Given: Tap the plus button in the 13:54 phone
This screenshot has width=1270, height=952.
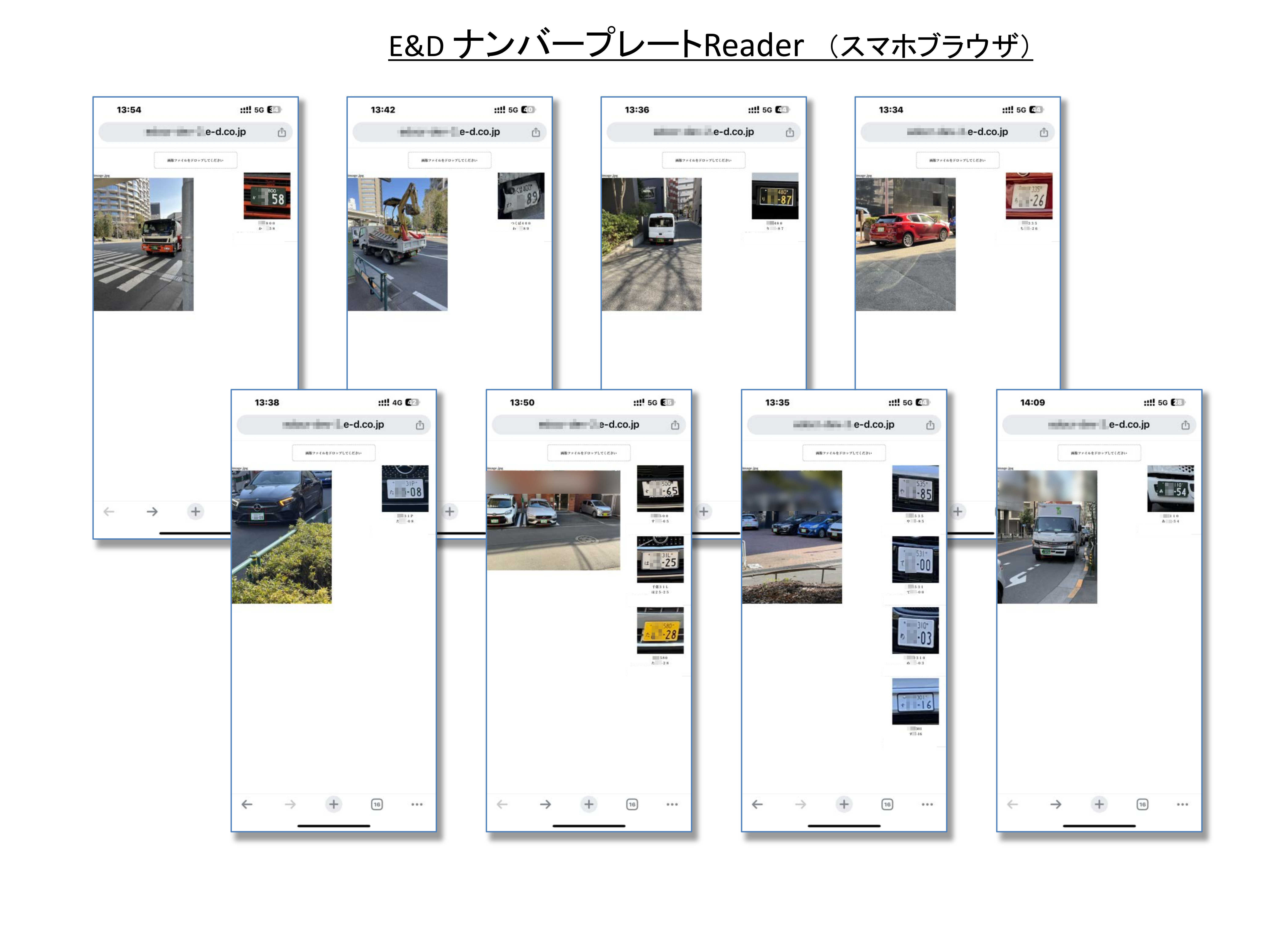Looking at the screenshot, I should tap(195, 511).
